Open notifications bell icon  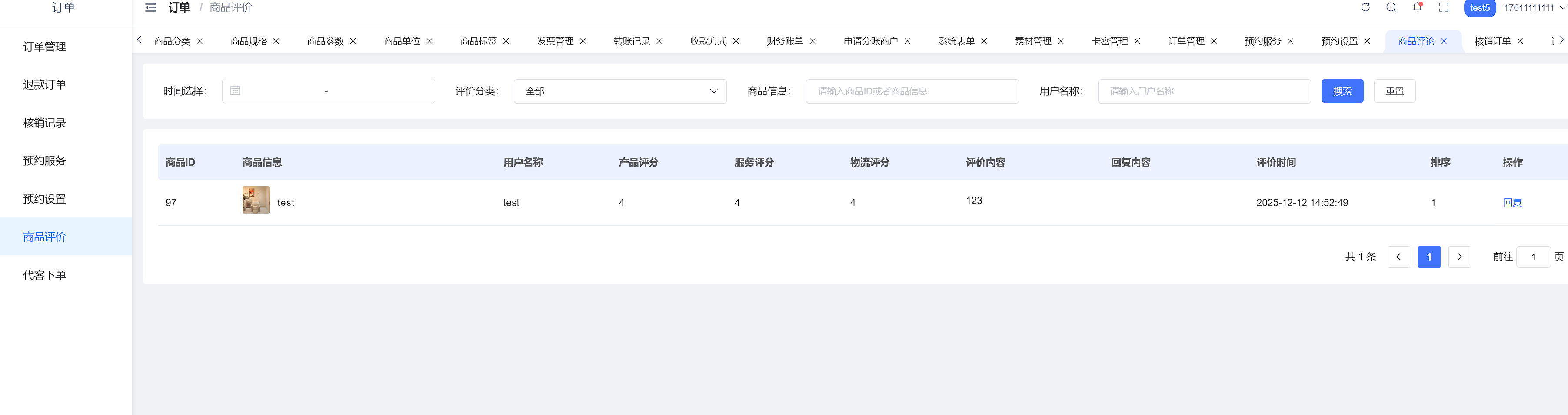(x=1417, y=7)
